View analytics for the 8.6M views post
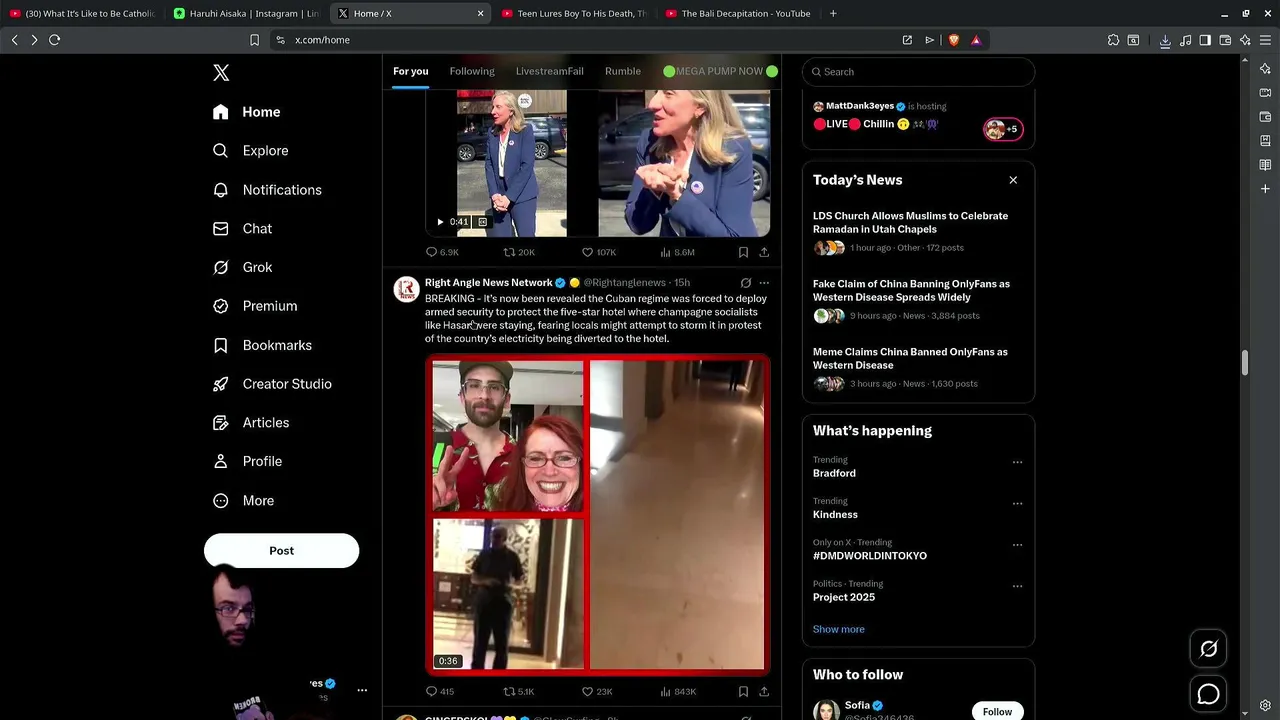 (x=677, y=252)
